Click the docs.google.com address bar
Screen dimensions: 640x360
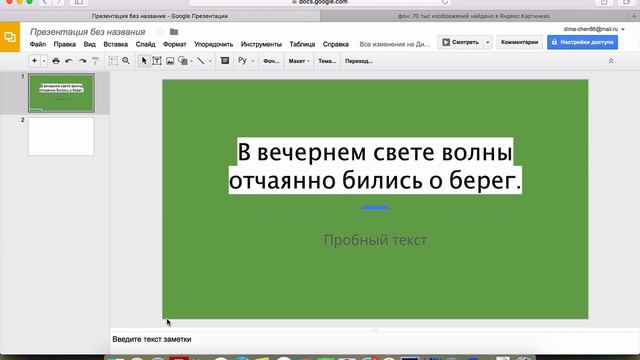pyautogui.click(x=320, y=2)
